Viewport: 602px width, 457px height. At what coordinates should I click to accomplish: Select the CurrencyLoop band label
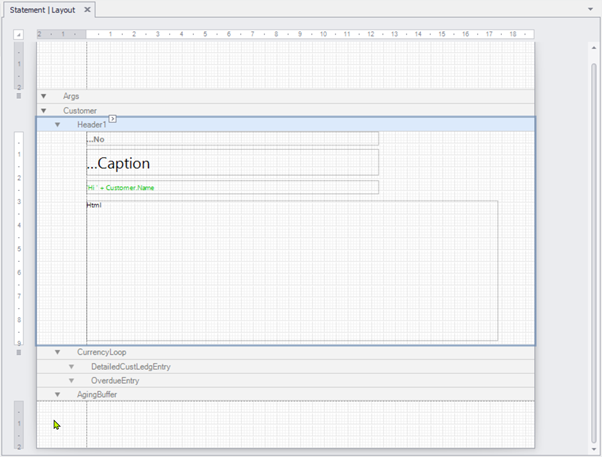[x=101, y=352]
